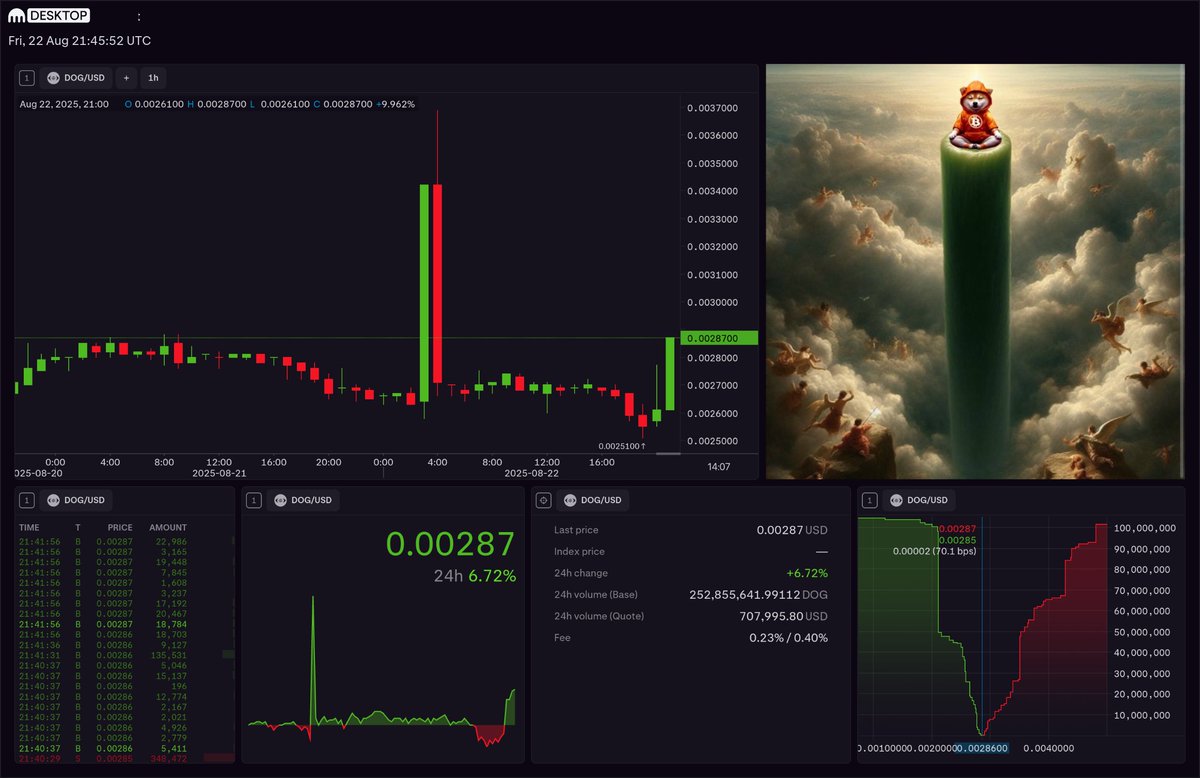Open the 1h timeframe selector

click(x=153, y=77)
